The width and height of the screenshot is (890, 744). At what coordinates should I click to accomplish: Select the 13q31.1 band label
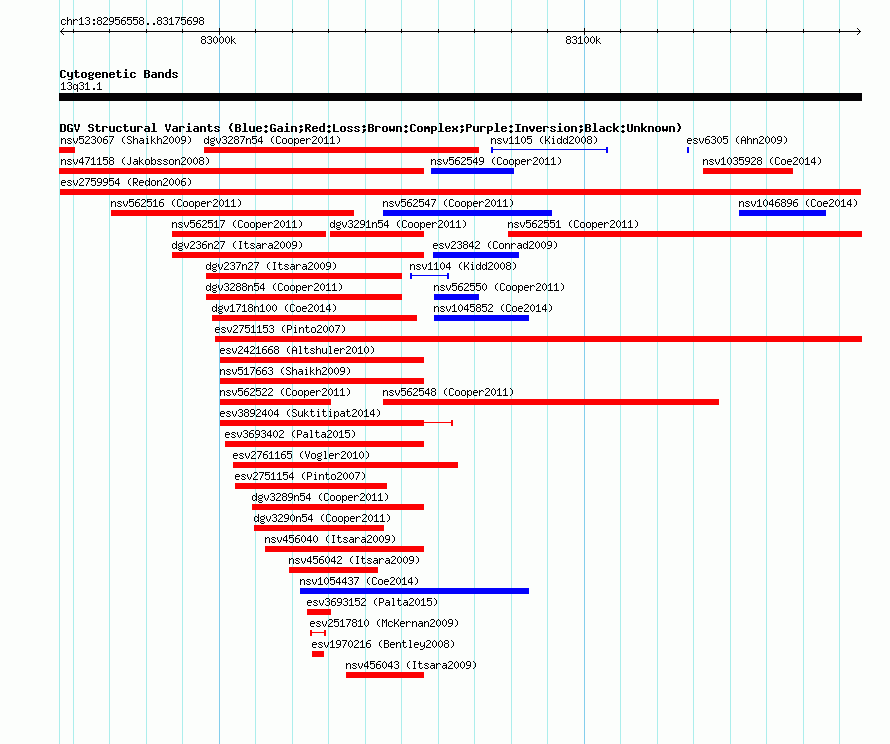coord(81,86)
